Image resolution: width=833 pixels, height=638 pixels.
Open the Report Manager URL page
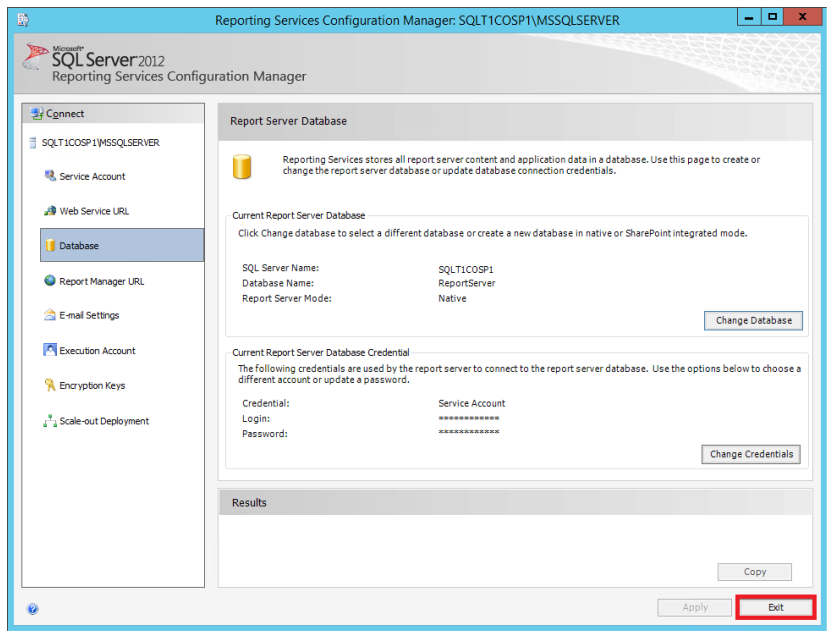point(101,281)
